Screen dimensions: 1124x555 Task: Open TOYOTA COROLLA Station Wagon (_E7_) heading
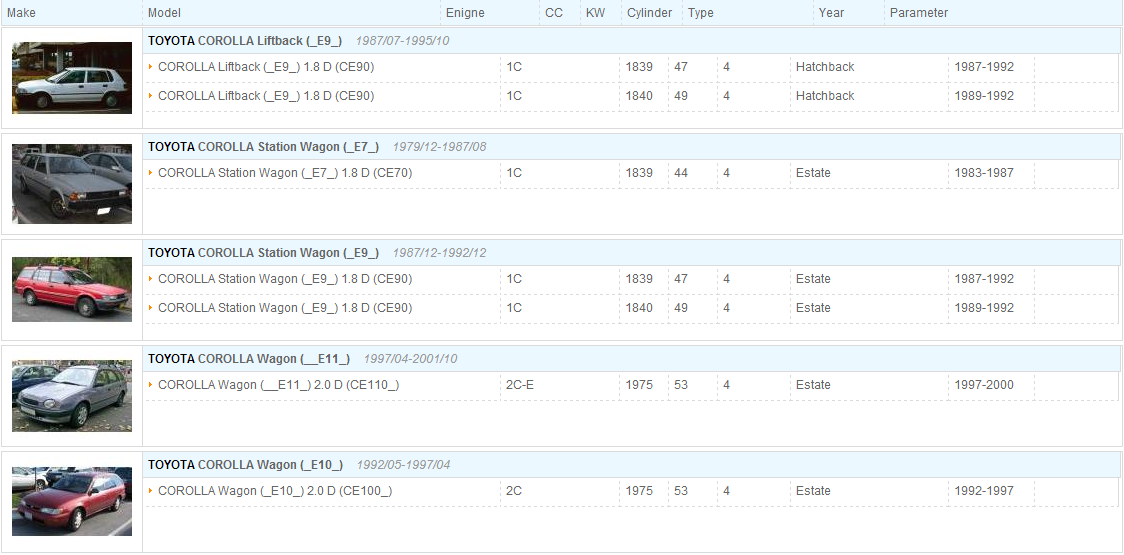point(263,147)
